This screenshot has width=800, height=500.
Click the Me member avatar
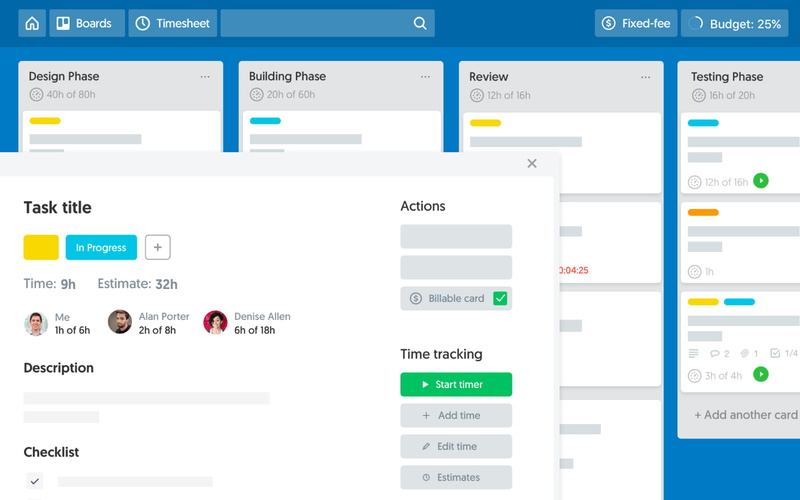pyautogui.click(x=36, y=323)
